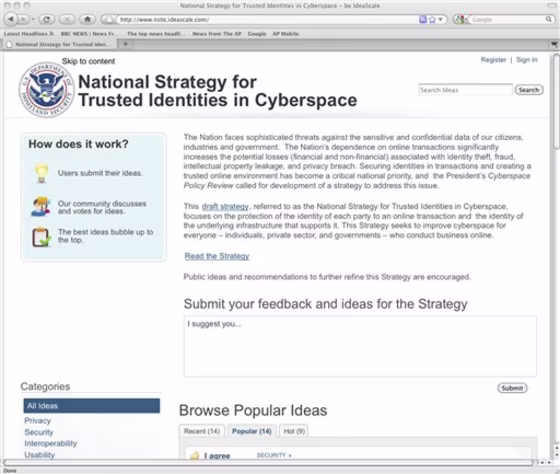
Task: Click the Submit button
Action: (512, 388)
